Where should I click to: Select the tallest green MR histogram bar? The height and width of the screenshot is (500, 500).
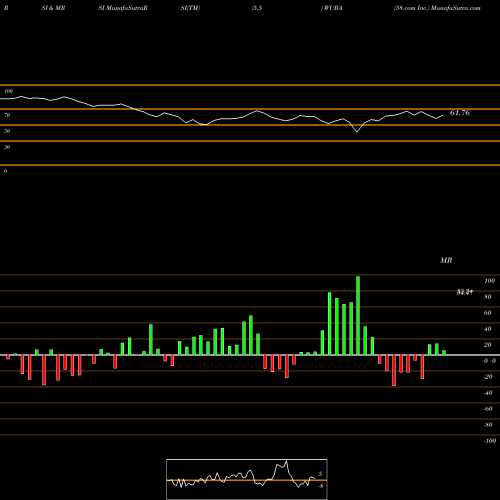pos(358,315)
